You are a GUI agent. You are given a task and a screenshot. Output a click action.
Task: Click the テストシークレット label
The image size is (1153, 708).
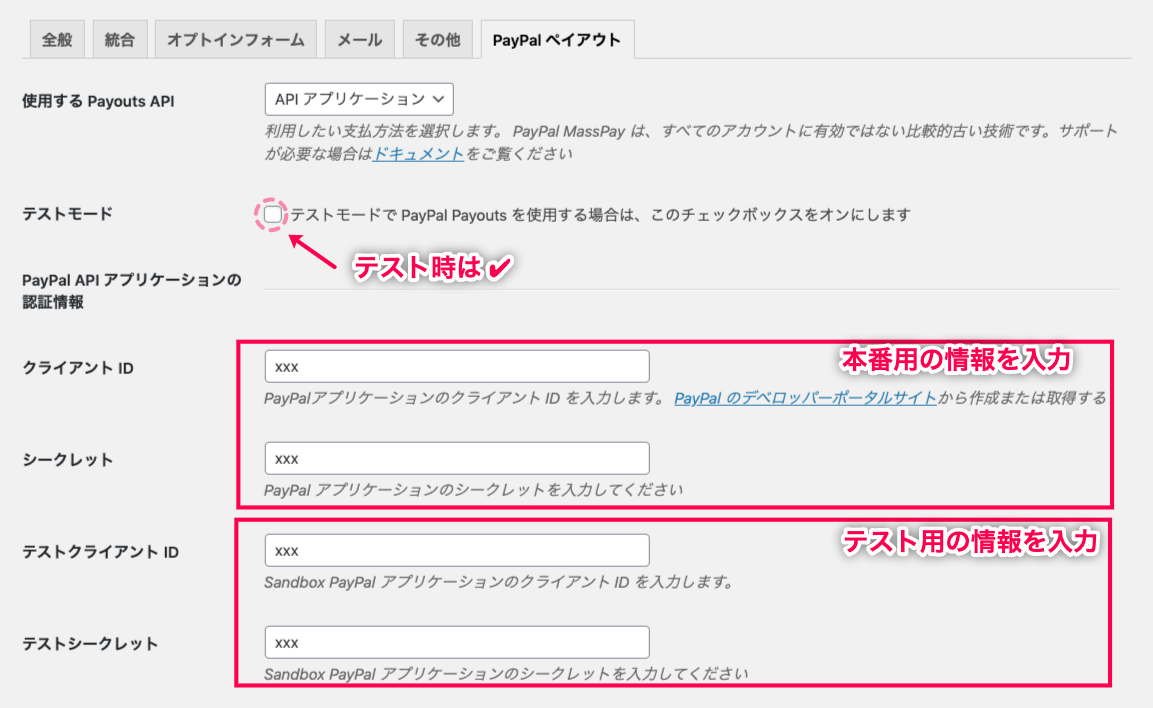coord(90,644)
